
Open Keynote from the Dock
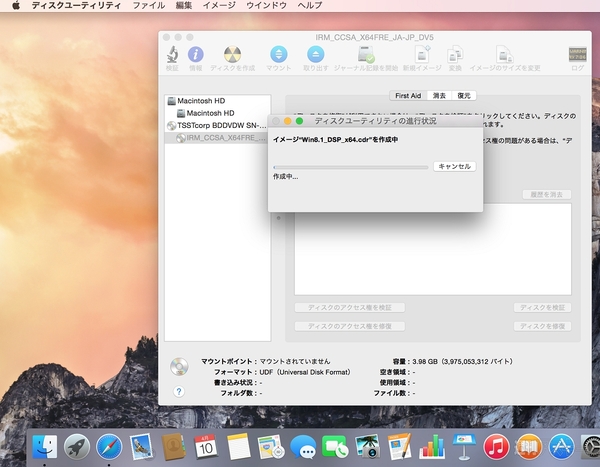pyautogui.click(x=464, y=446)
